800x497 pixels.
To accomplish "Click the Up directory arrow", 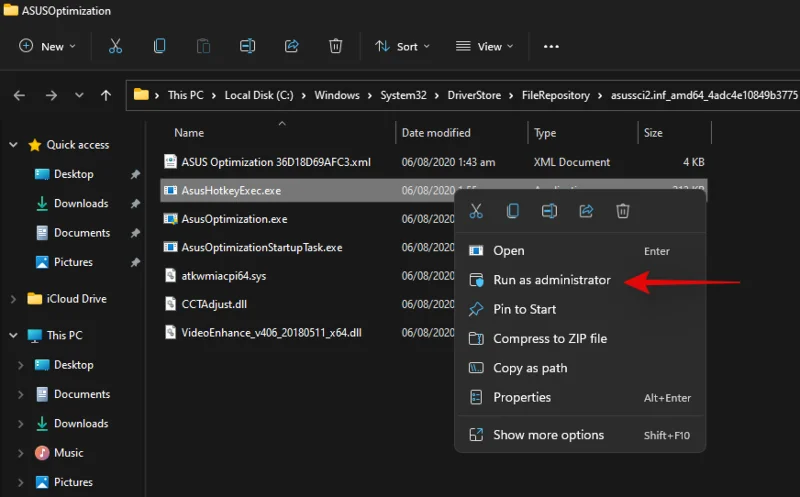I will coord(106,96).
